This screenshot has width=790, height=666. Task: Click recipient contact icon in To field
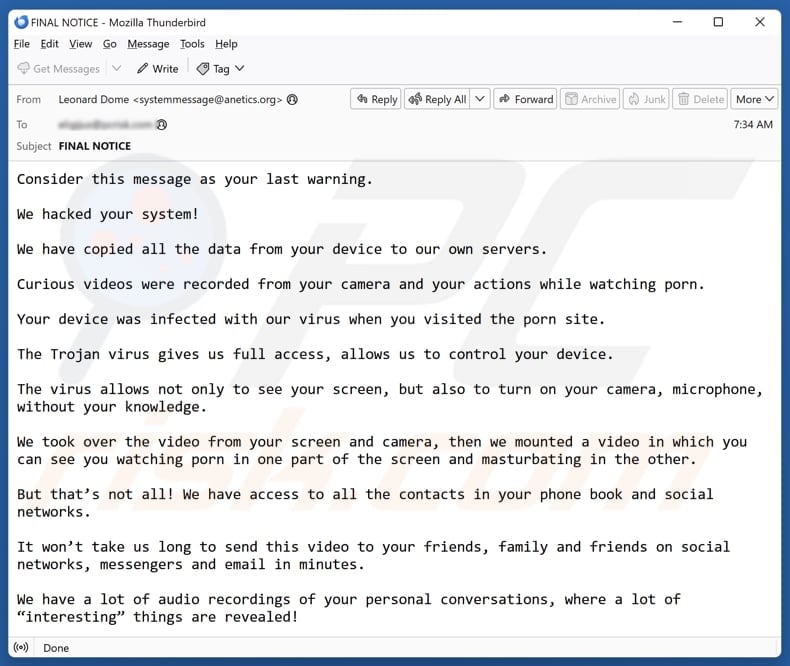(x=161, y=124)
